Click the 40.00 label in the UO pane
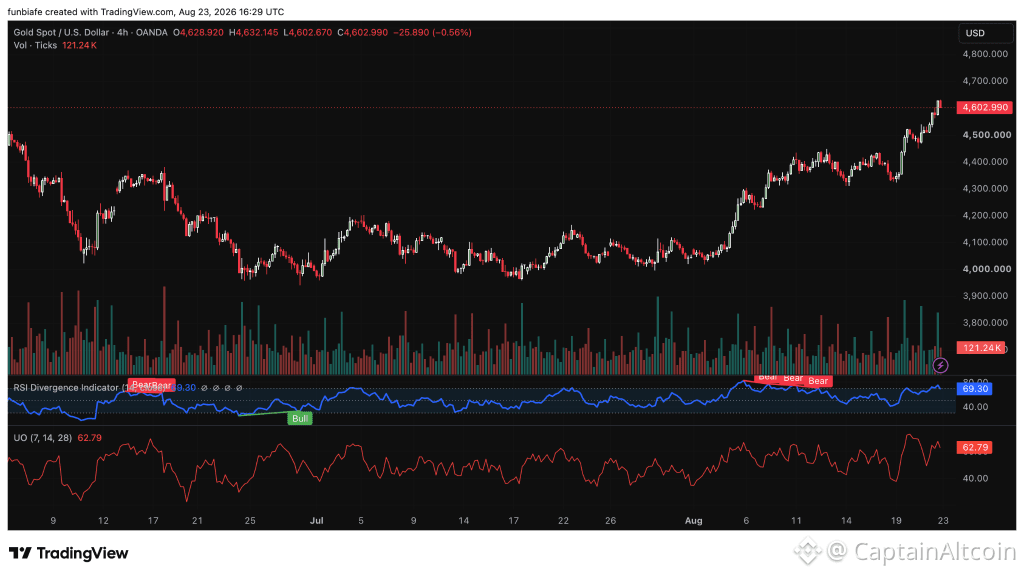Screen dimensions: 1024x576 coord(975,478)
